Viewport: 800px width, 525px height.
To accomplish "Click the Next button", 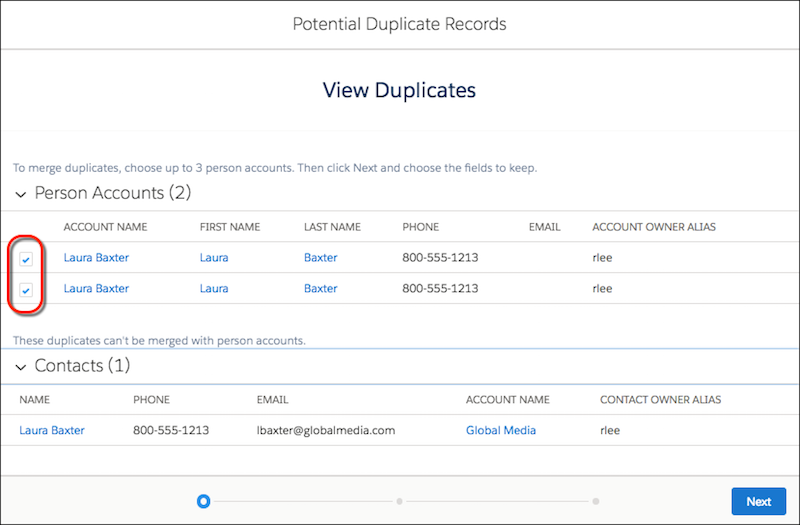I will tap(759, 502).
